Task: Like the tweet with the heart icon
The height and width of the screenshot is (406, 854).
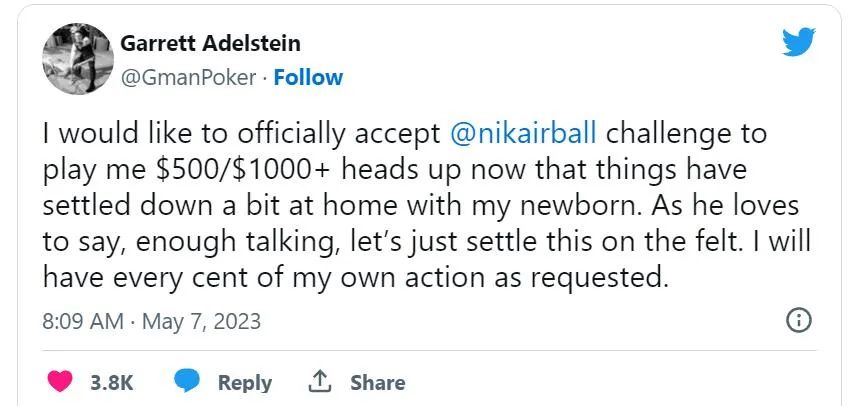Action: pos(61,381)
